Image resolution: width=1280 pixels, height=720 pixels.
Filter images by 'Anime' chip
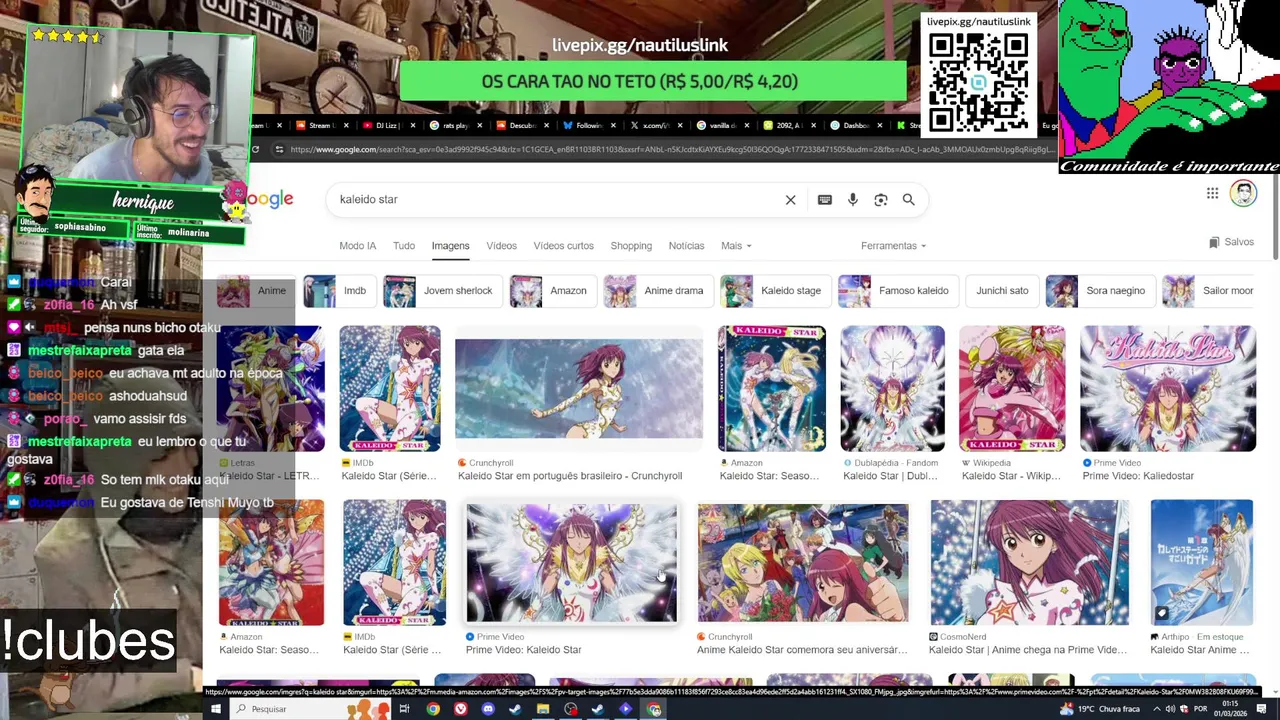[256, 291]
